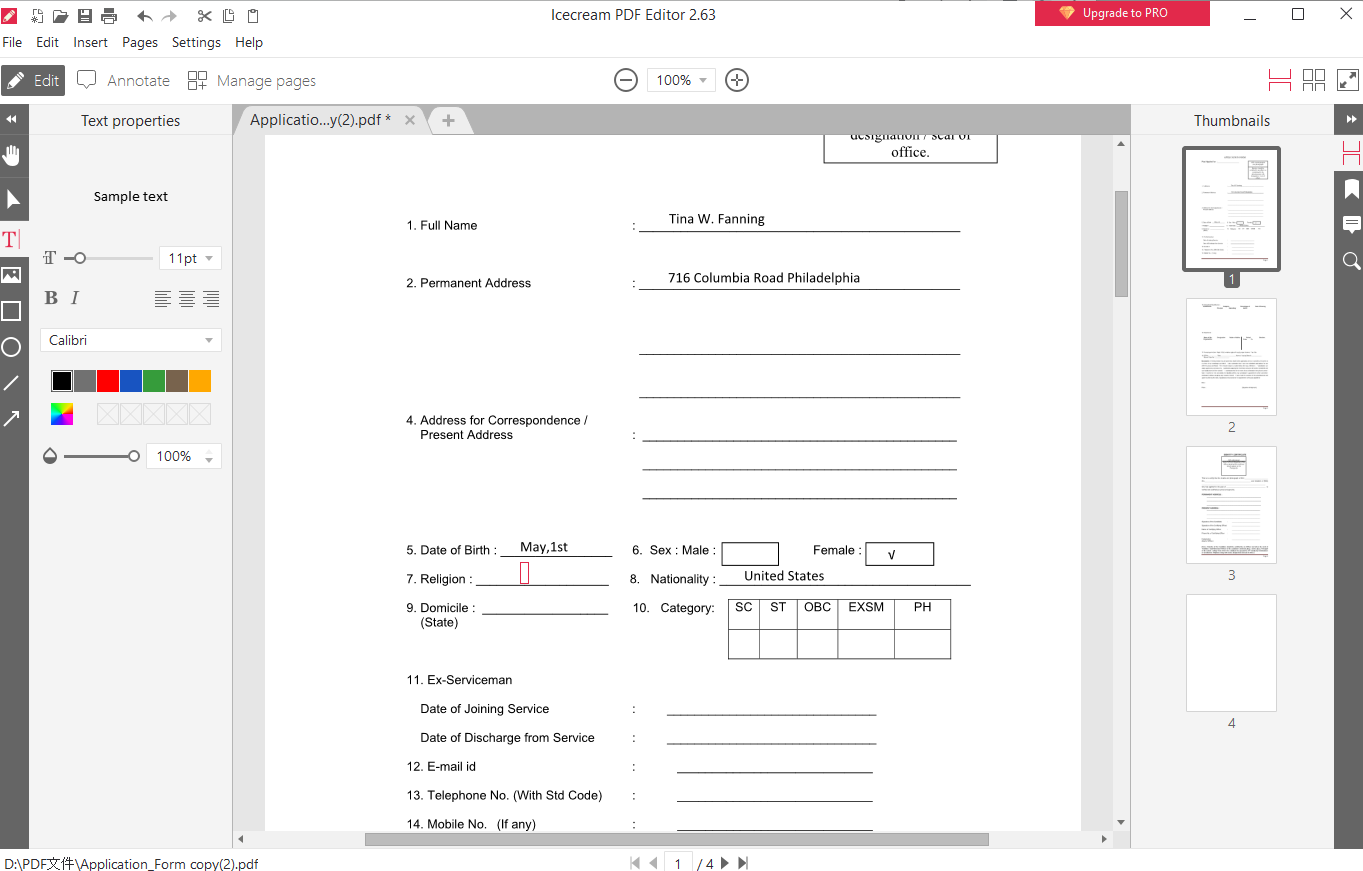Toggle bold text formatting

pos(51,298)
